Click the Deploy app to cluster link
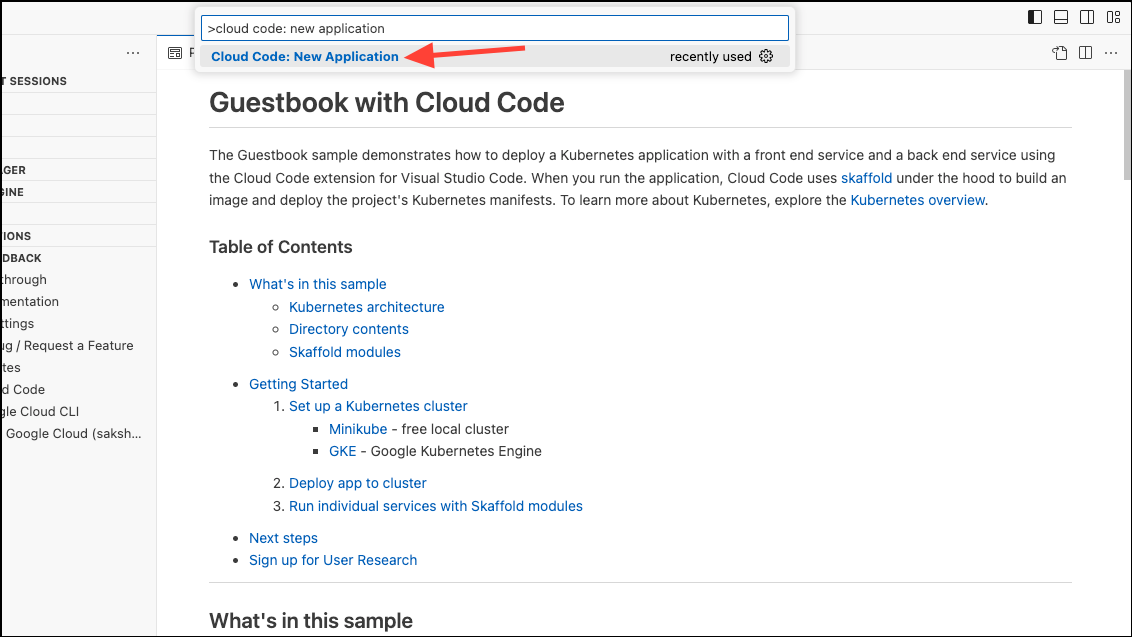1132x637 pixels. (x=358, y=483)
